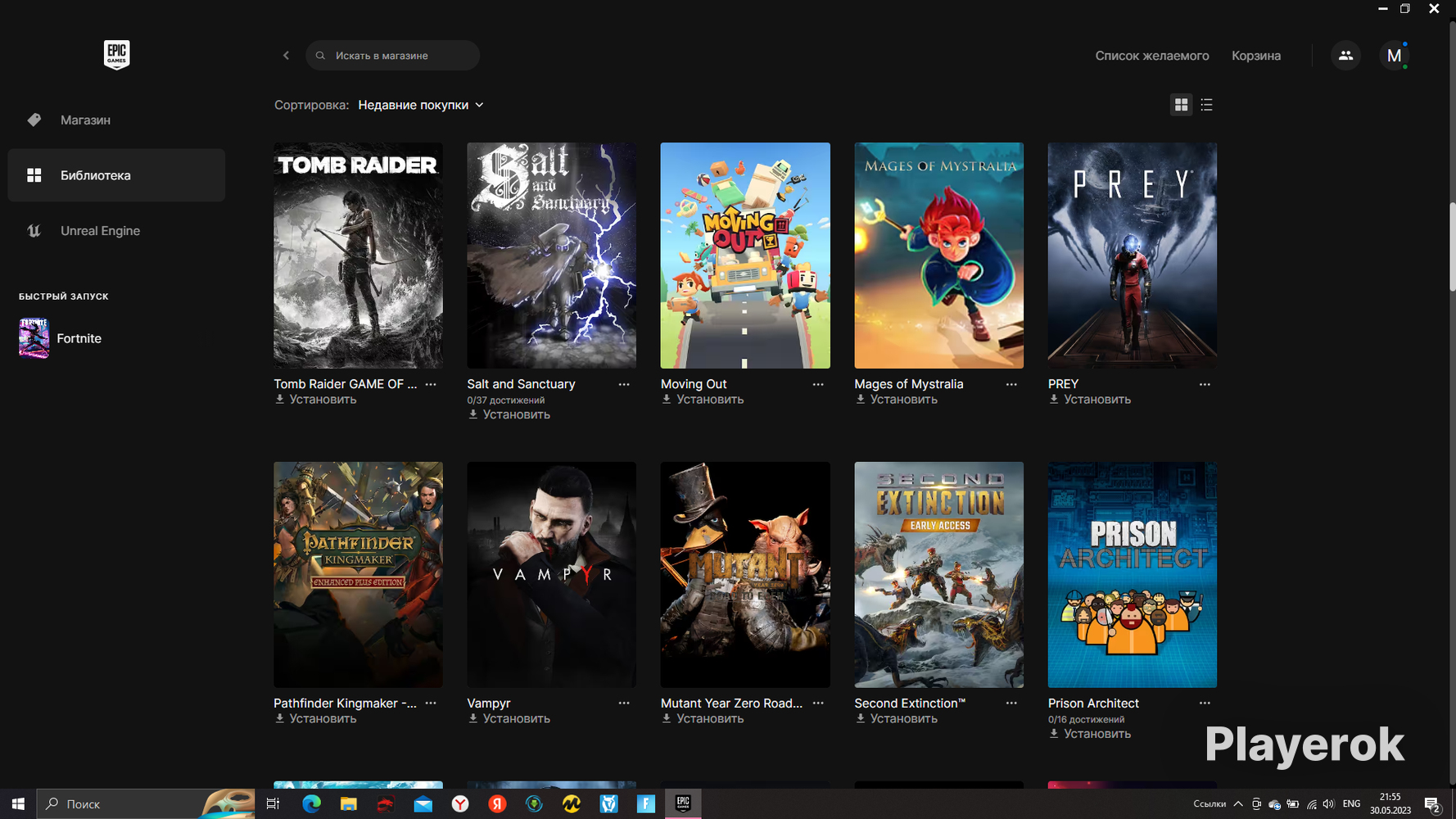Screen dimensions: 1456x819
Task: Open File Explorer from taskbar
Action: [x=349, y=803]
